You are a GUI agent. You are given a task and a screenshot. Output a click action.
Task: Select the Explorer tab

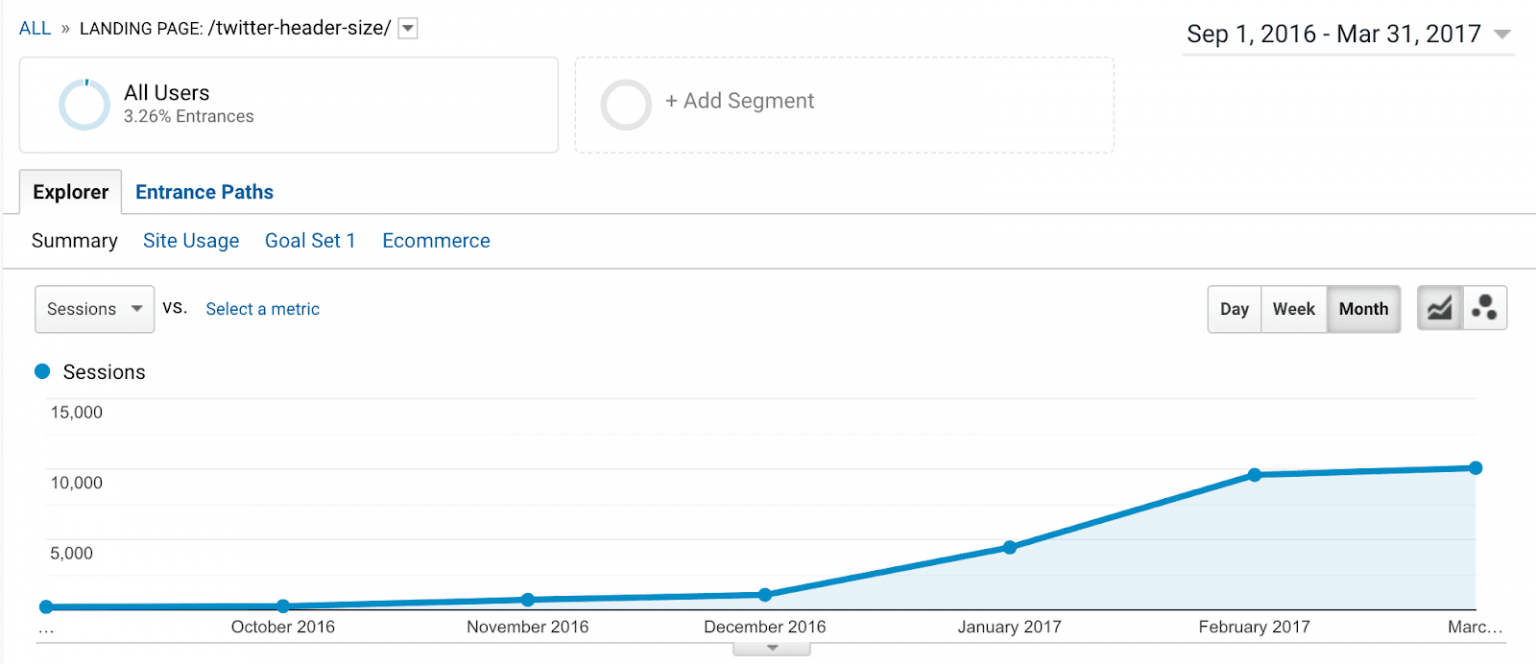(x=69, y=191)
